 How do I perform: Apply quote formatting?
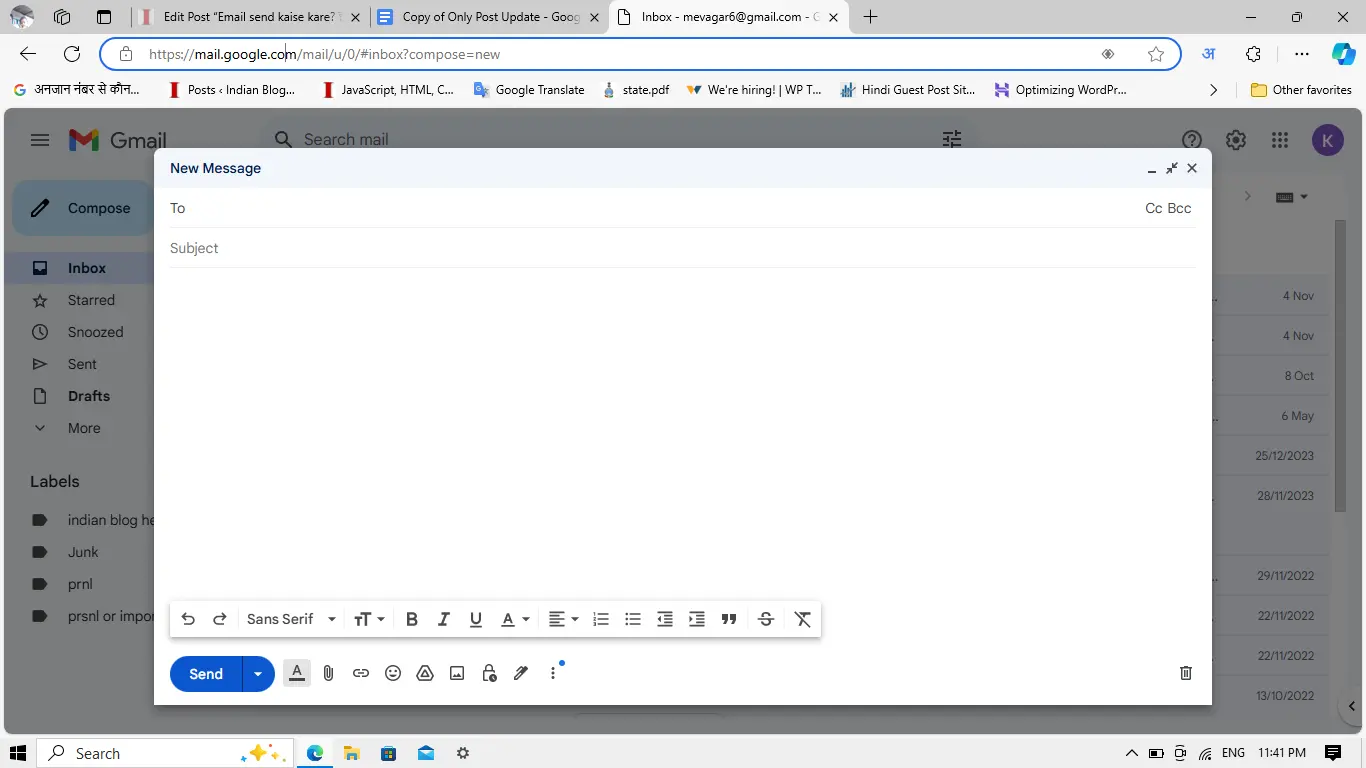[x=729, y=619]
